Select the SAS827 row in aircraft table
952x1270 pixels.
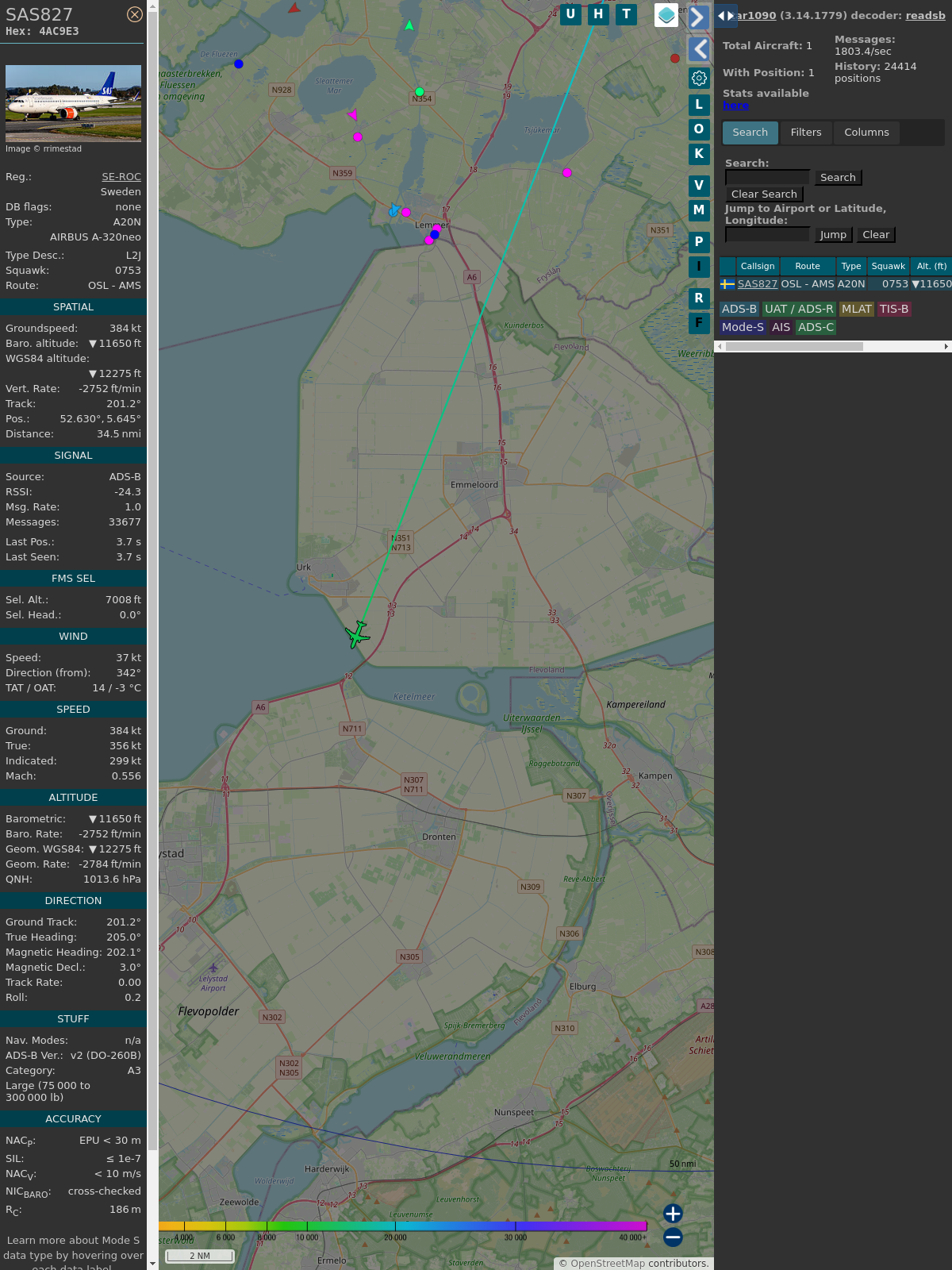pos(835,283)
